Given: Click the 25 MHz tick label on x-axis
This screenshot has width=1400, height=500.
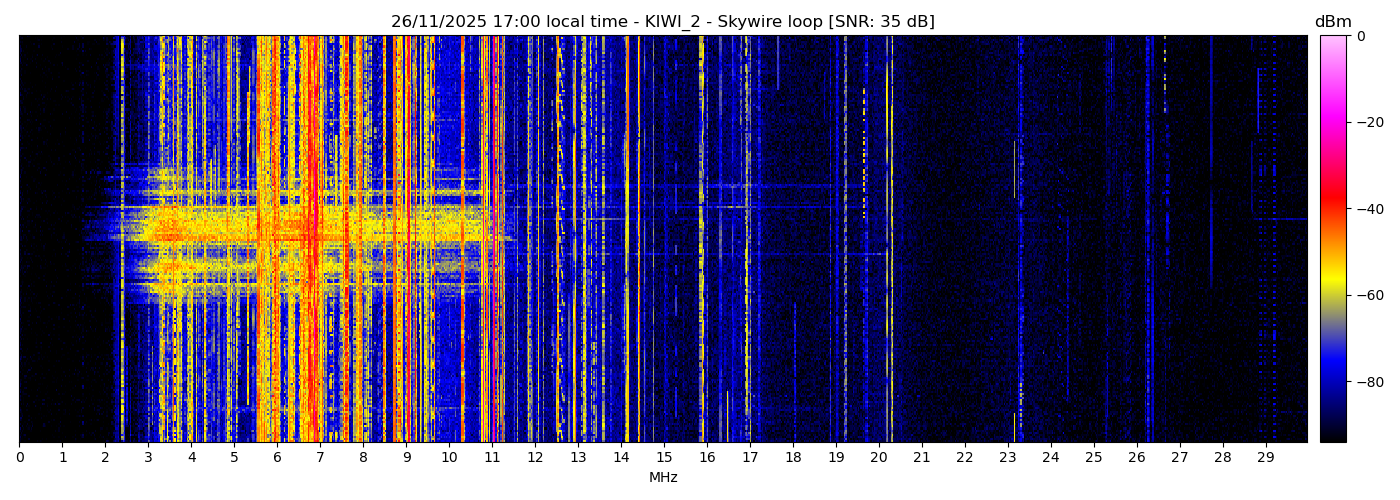Looking at the screenshot, I should 1093,457.
